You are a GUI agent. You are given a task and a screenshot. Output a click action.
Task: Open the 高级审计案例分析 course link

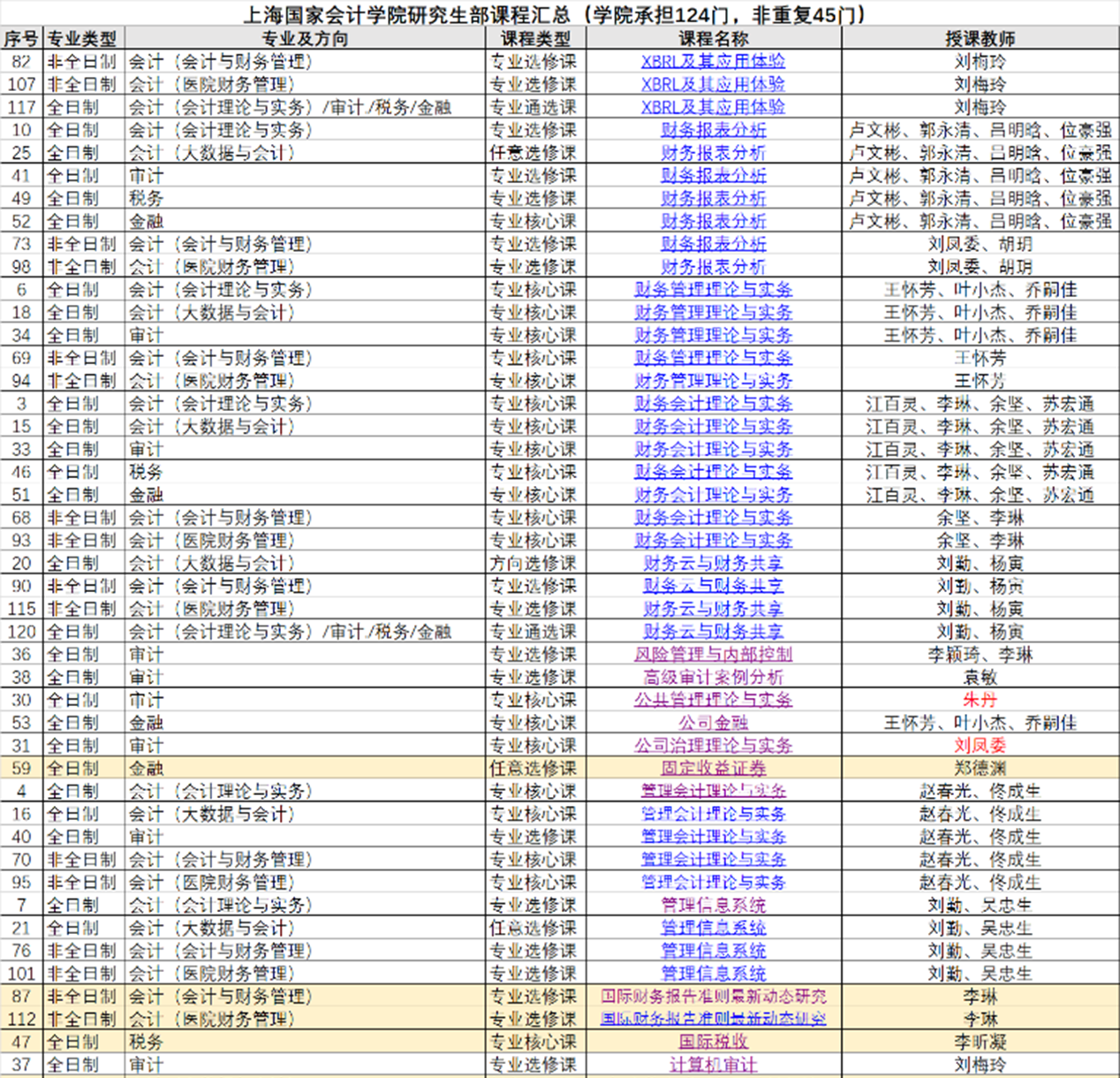(713, 678)
